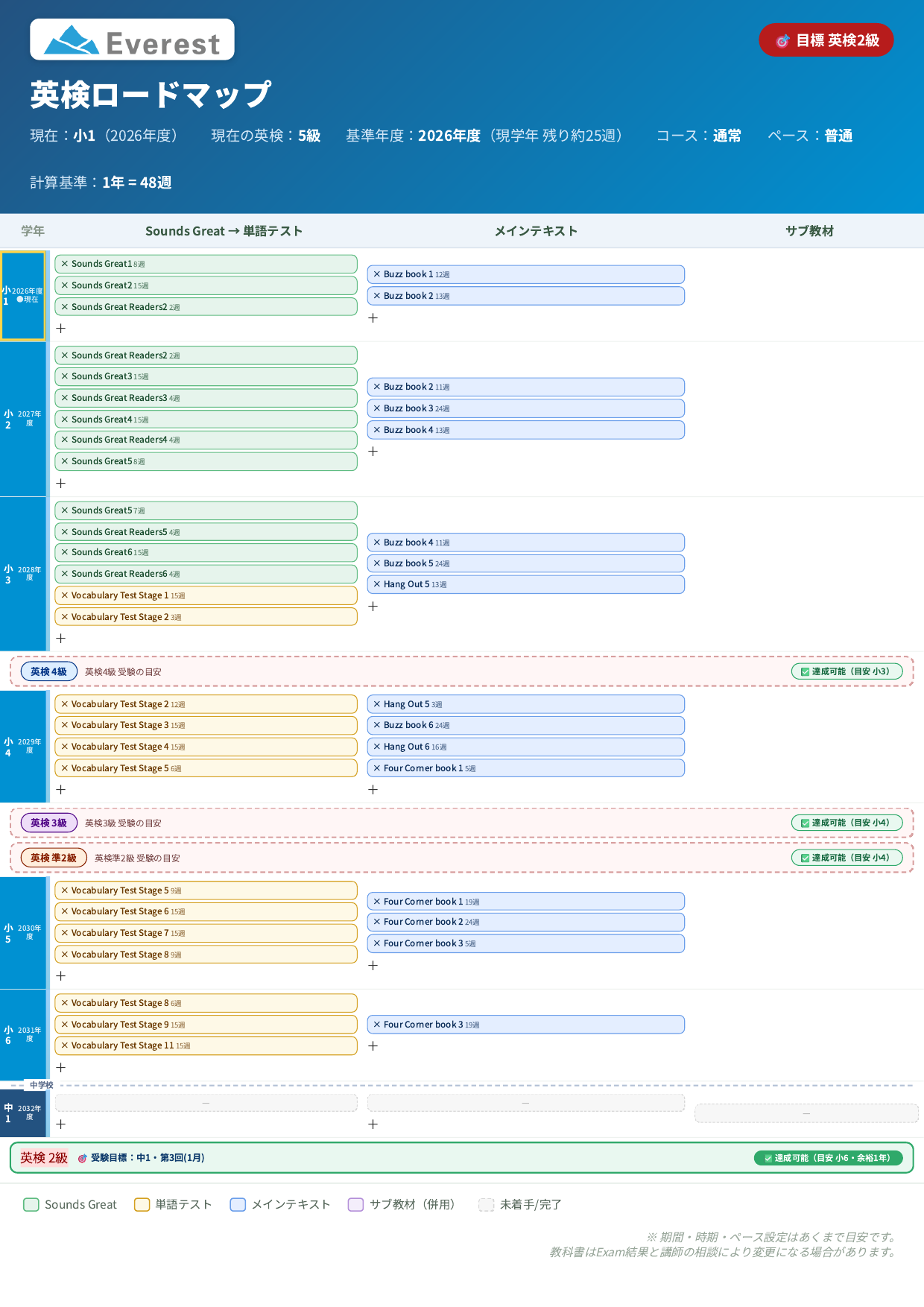Remove Buzz book 1 12週 entry
Screen dimensions: 924x1307
[x=377, y=274]
